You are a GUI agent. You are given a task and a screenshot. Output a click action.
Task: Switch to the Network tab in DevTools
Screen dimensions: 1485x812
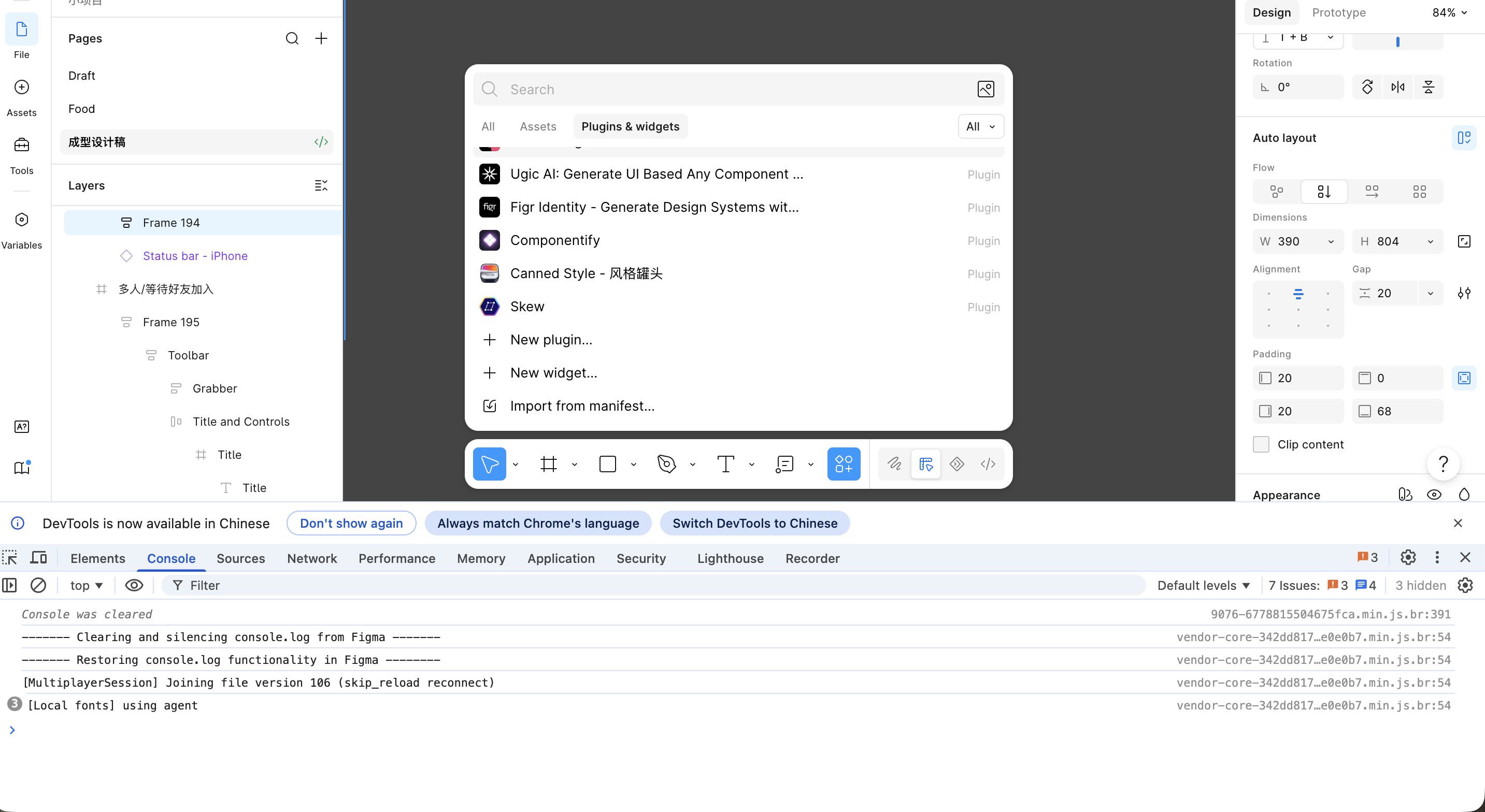[x=312, y=558]
